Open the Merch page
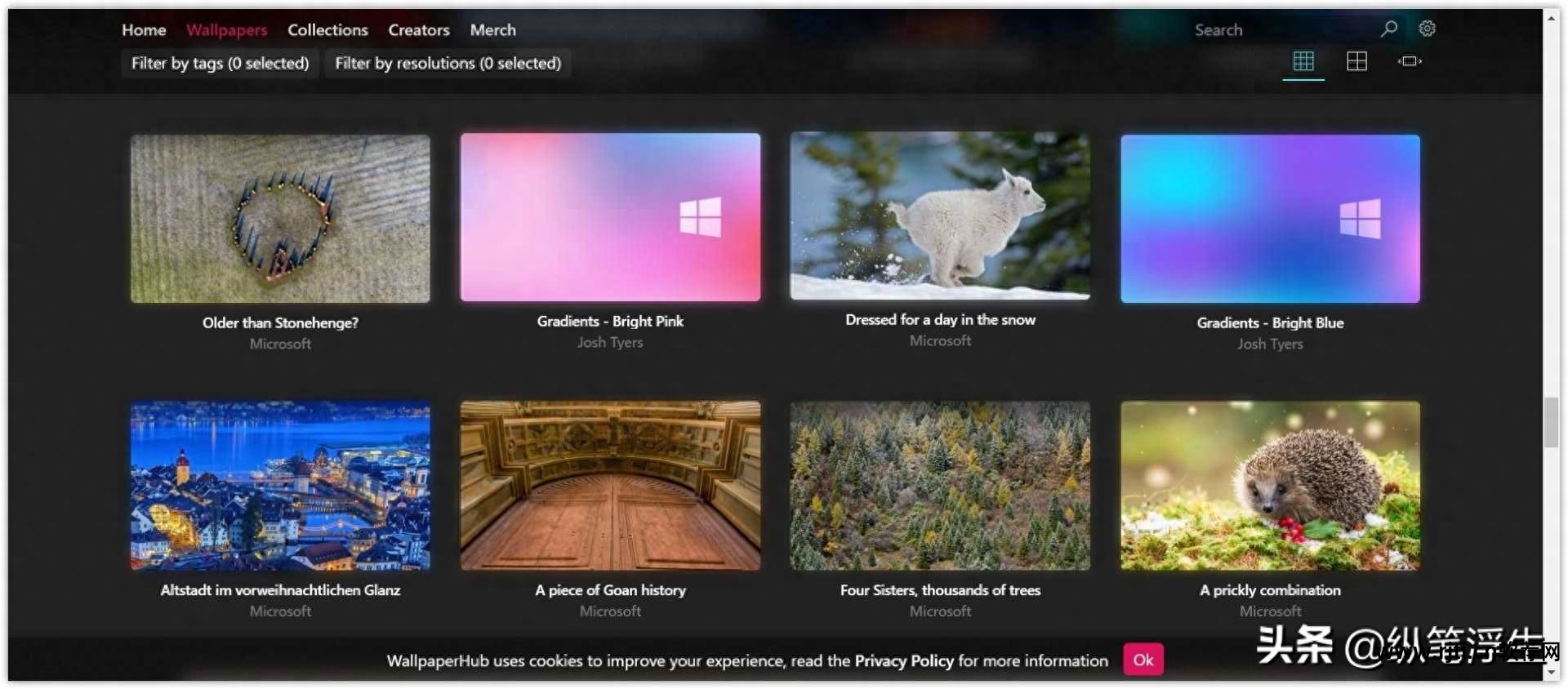The height and width of the screenshot is (689, 1568). coord(492,30)
